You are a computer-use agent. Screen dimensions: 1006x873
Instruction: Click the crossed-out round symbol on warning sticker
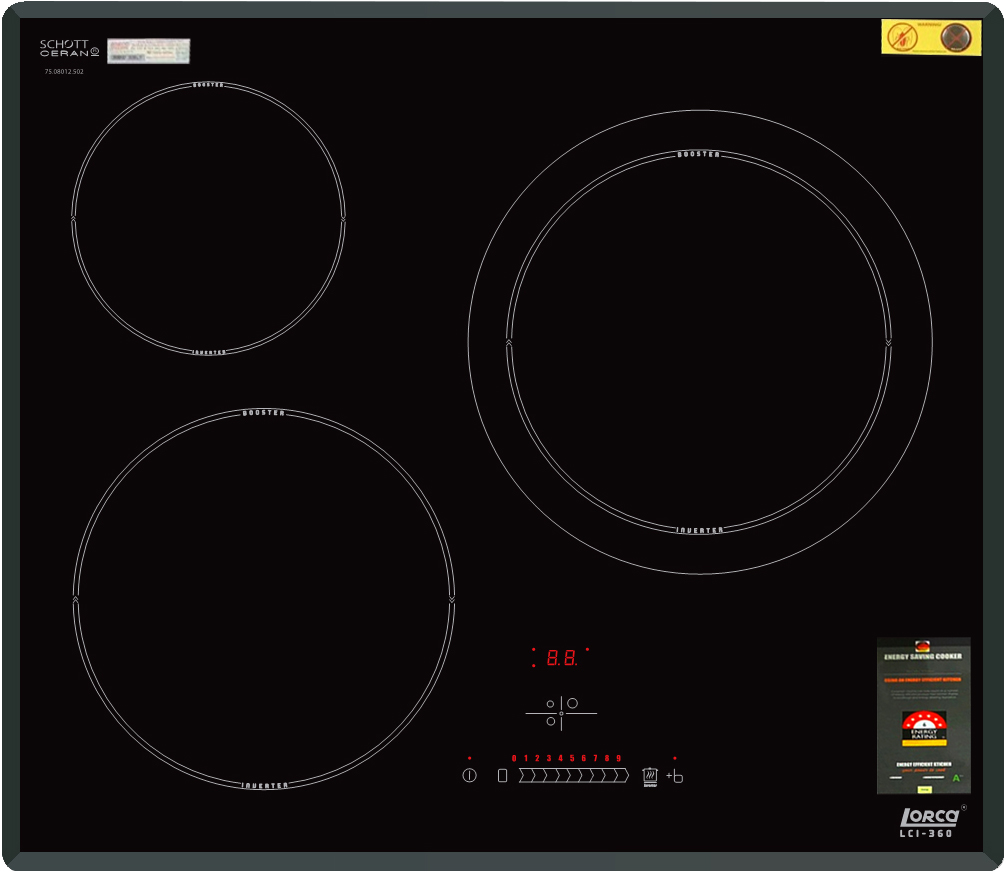pyautogui.click(x=956, y=38)
